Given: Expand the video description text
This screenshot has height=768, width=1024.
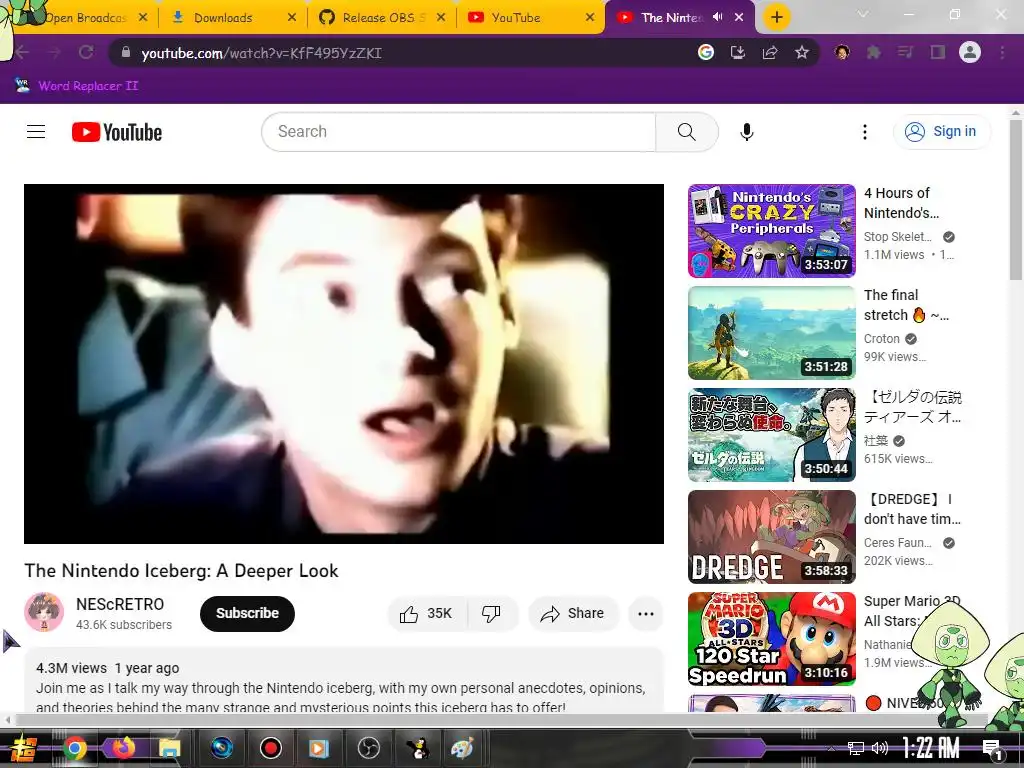Looking at the screenshot, I should tap(344, 682).
